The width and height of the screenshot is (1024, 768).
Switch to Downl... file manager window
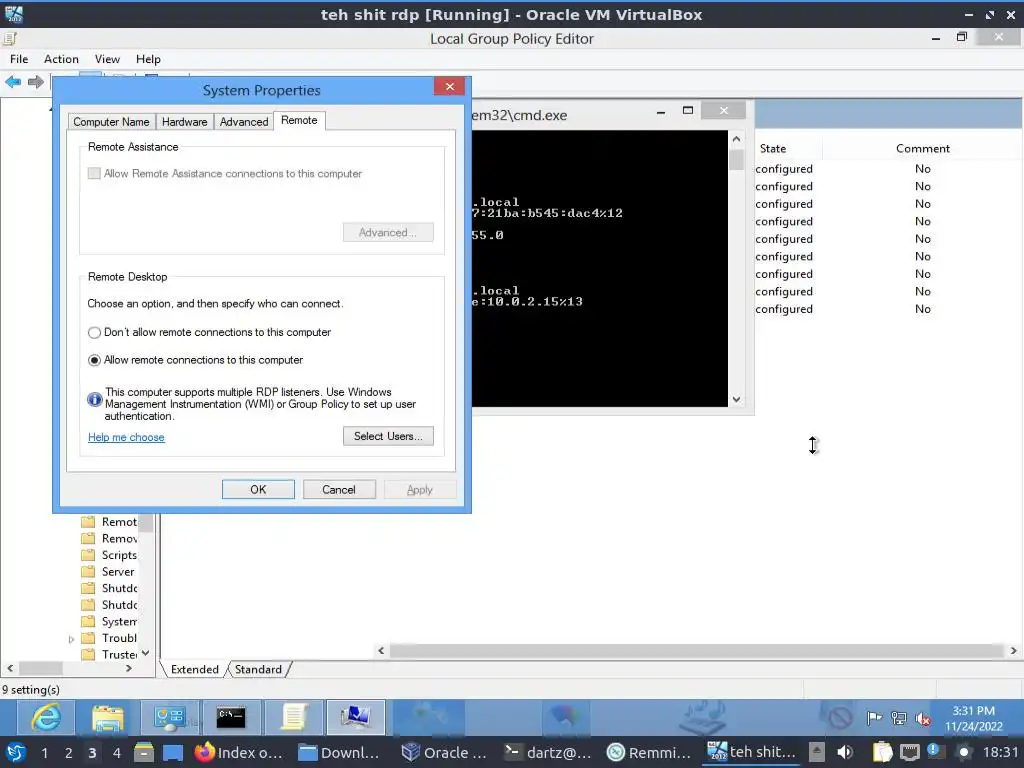click(x=338, y=753)
